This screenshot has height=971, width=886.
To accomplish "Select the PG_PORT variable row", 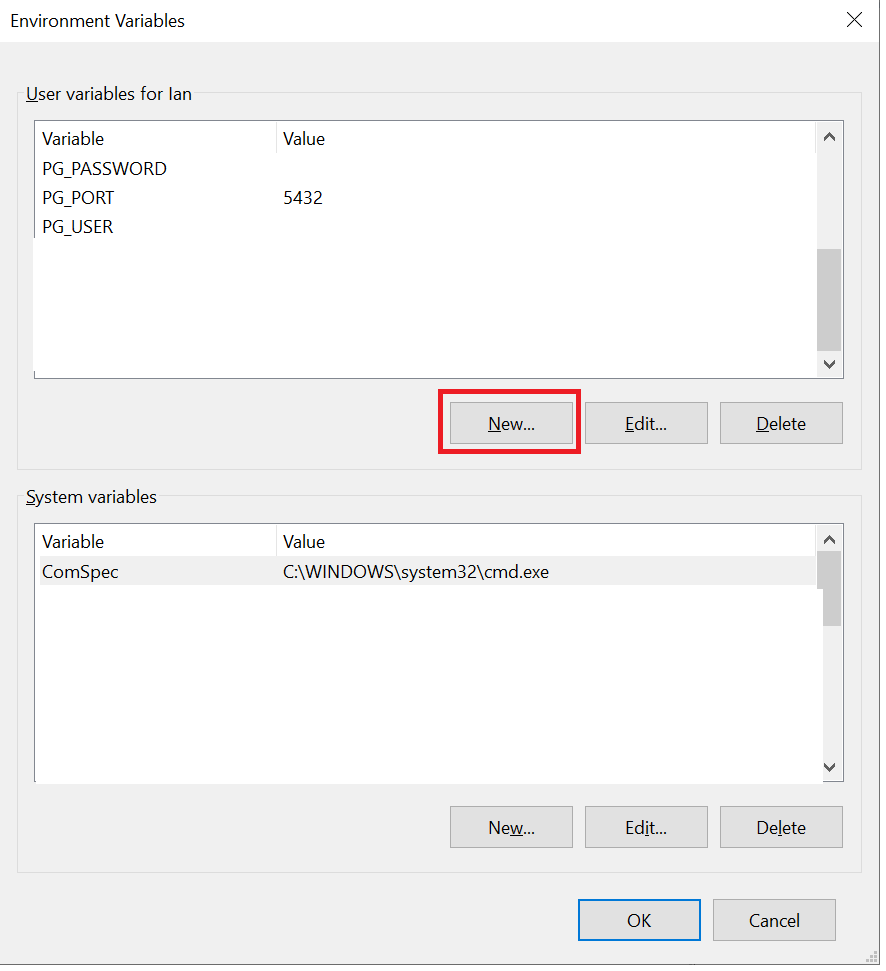I will point(78,198).
